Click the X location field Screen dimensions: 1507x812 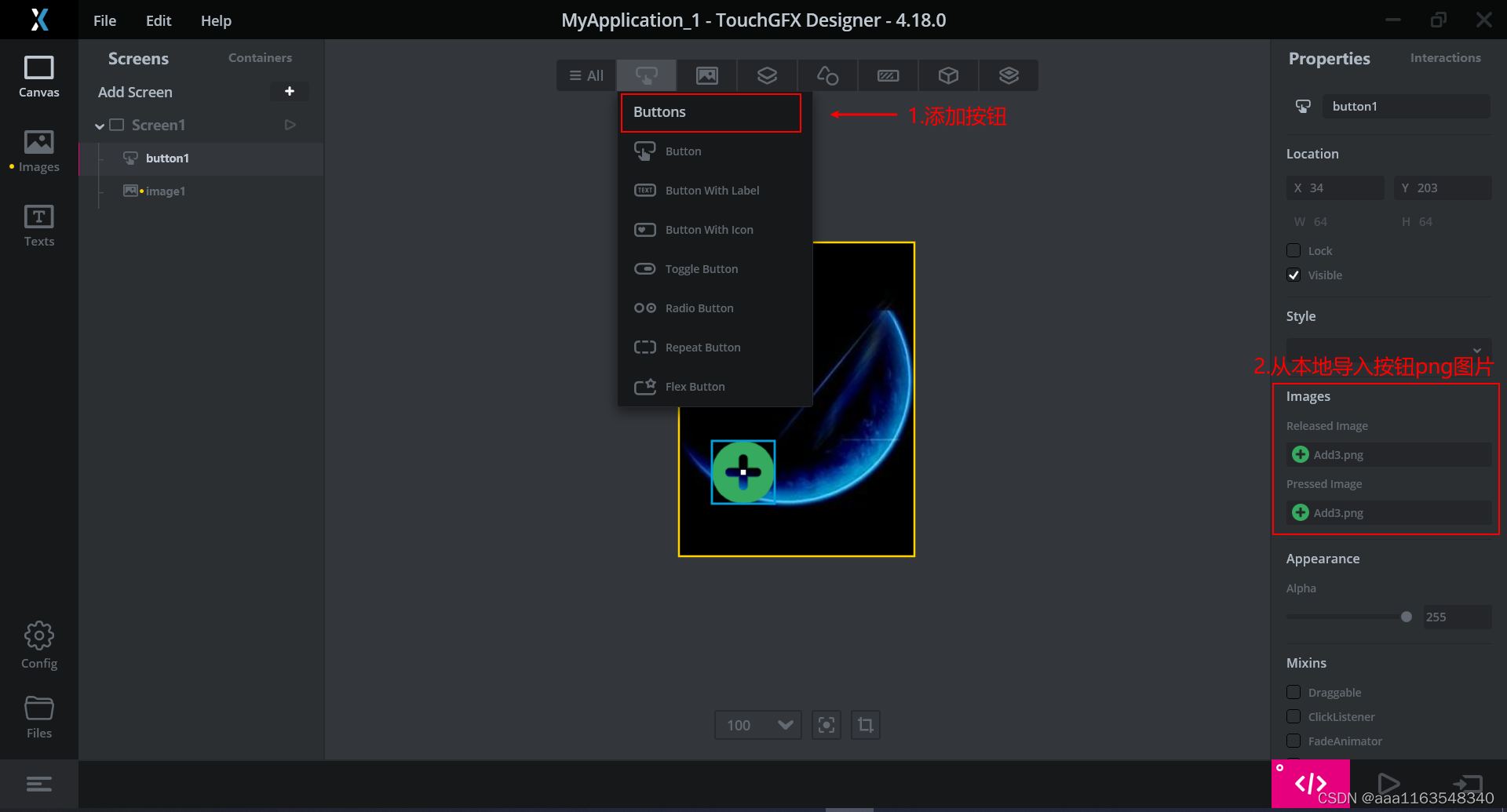point(1335,188)
